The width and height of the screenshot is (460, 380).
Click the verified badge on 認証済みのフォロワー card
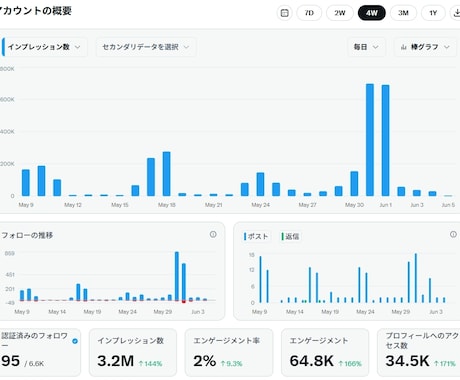pos(75,341)
